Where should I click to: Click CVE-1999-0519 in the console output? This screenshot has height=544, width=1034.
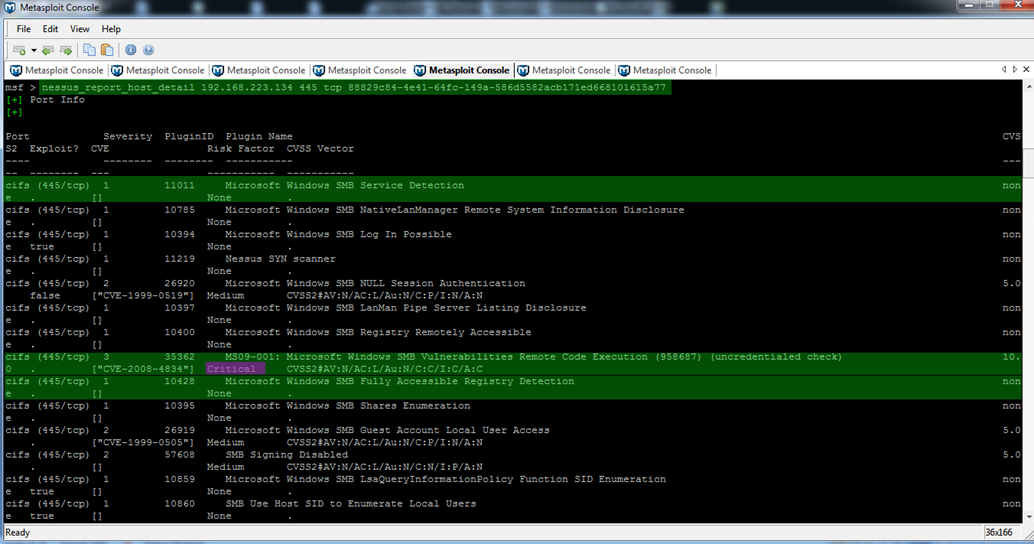[x=143, y=296]
